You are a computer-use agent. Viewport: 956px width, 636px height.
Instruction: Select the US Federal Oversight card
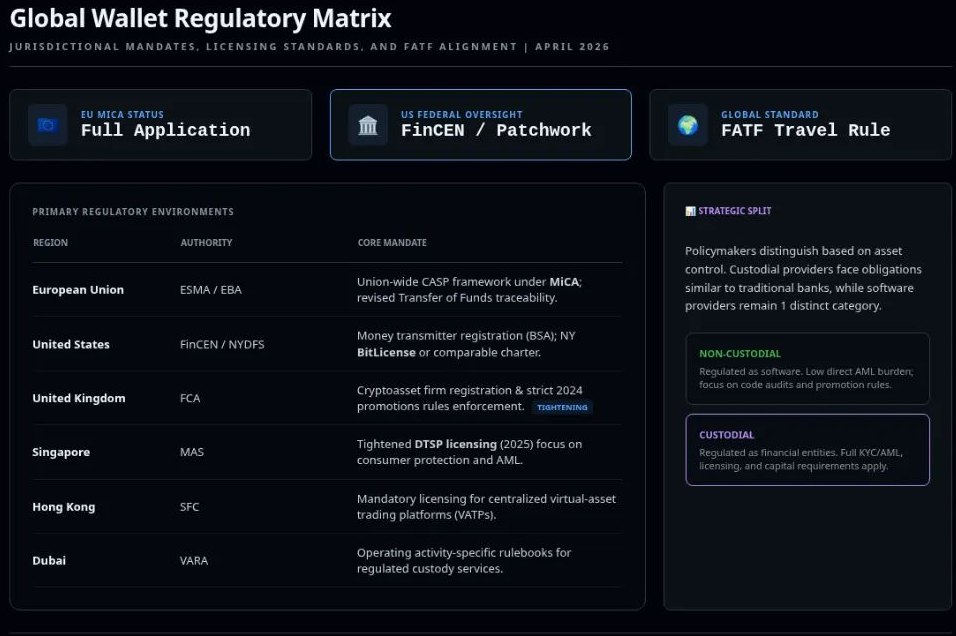pyautogui.click(x=481, y=125)
